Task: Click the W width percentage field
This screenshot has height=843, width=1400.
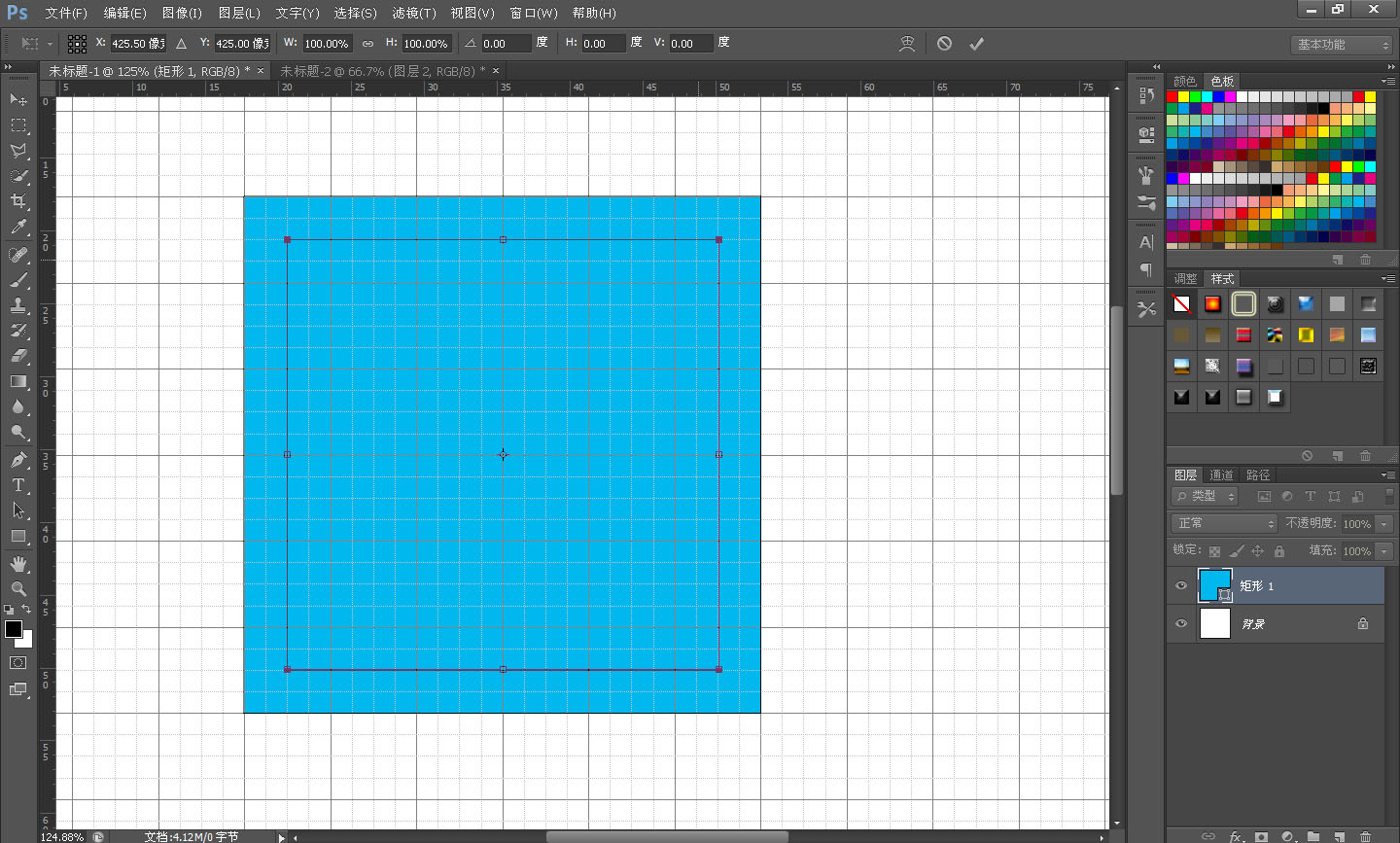Action: (x=327, y=44)
